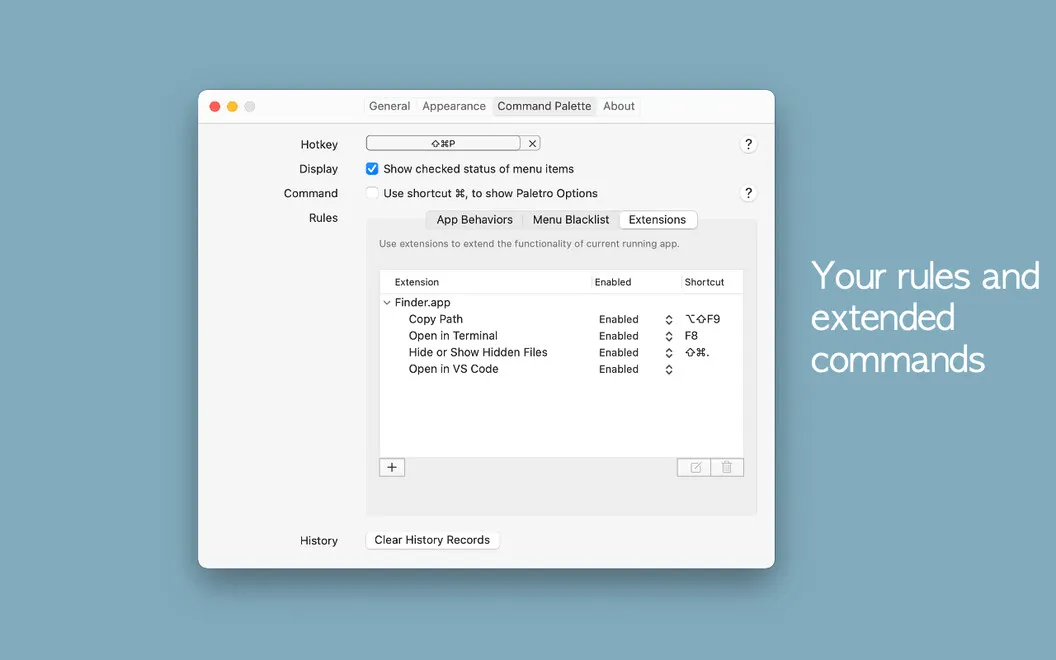1056x660 pixels.
Task: Click the edit extension pencil icon
Action: point(694,467)
